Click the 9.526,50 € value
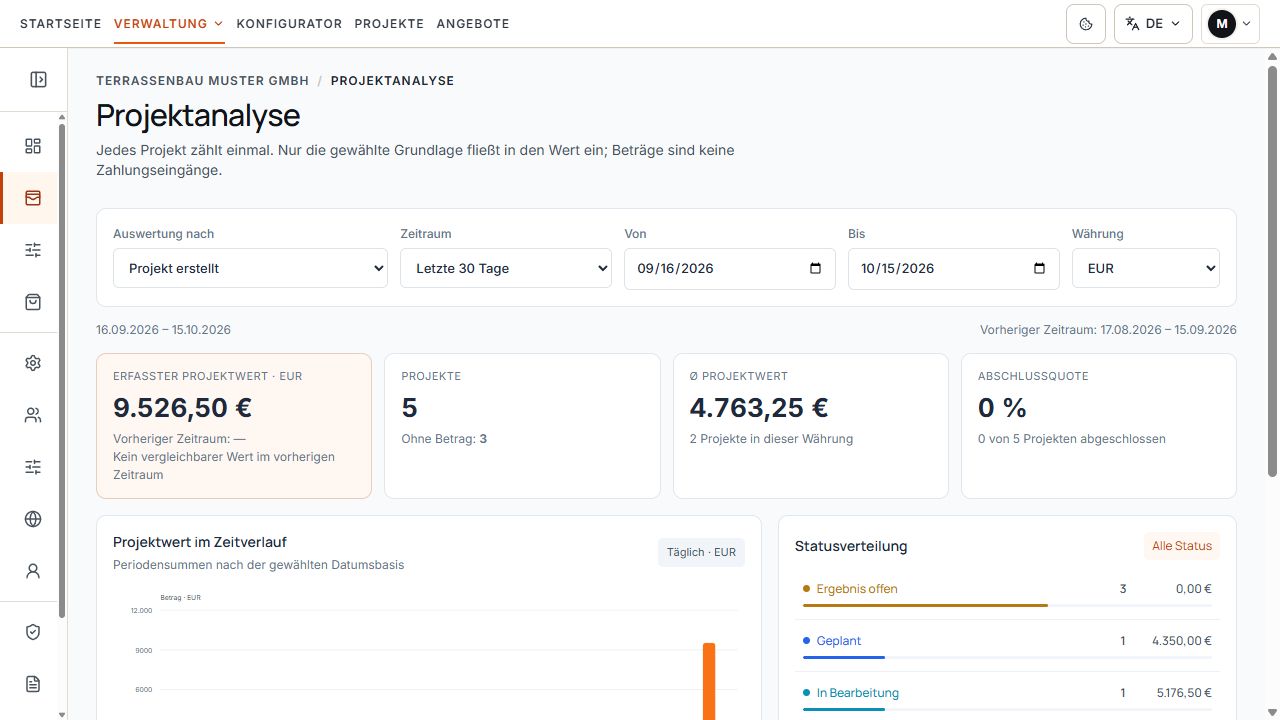The width and height of the screenshot is (1280, 720). pos(183,407)
